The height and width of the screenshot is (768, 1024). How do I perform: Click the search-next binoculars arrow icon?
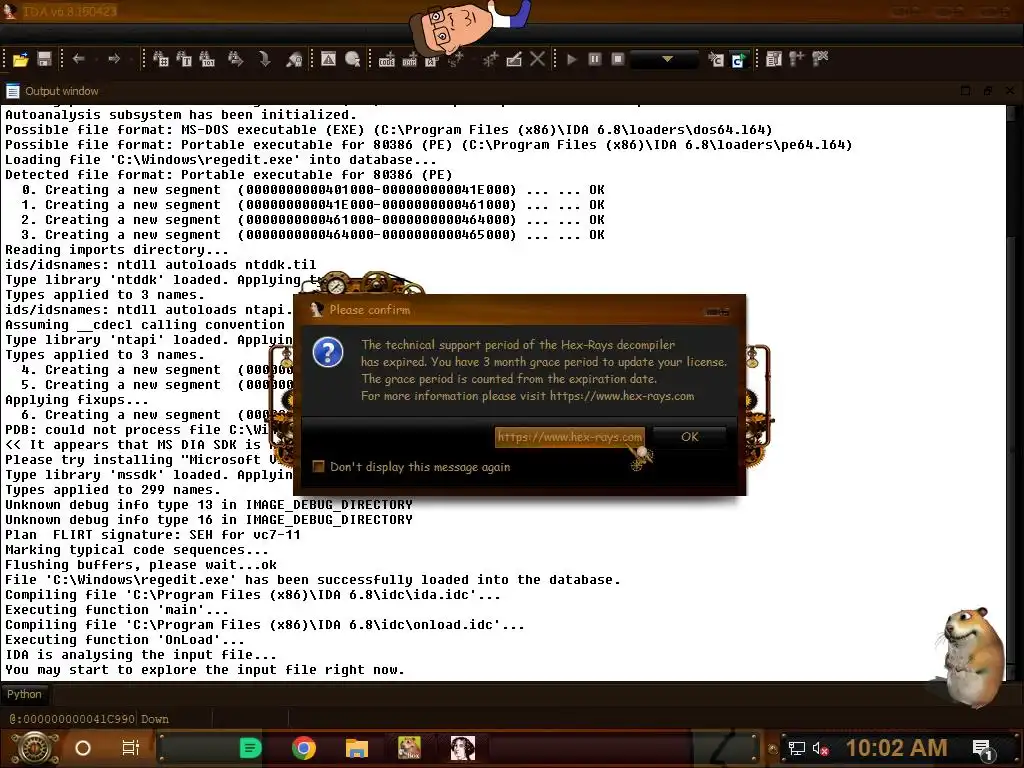pyautogui.click(x=236, y=59)
